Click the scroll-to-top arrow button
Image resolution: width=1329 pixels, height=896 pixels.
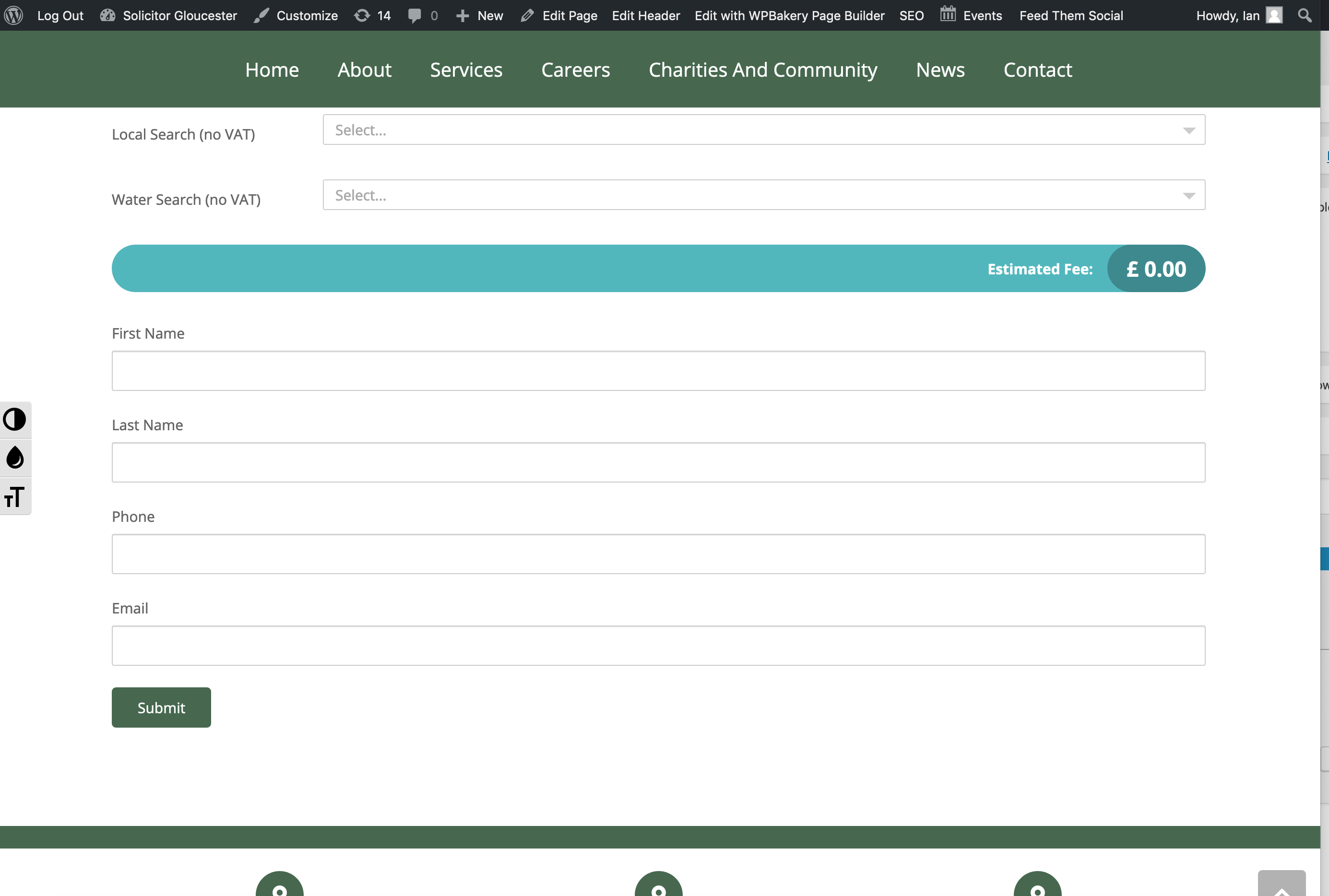click(1282, 884)
